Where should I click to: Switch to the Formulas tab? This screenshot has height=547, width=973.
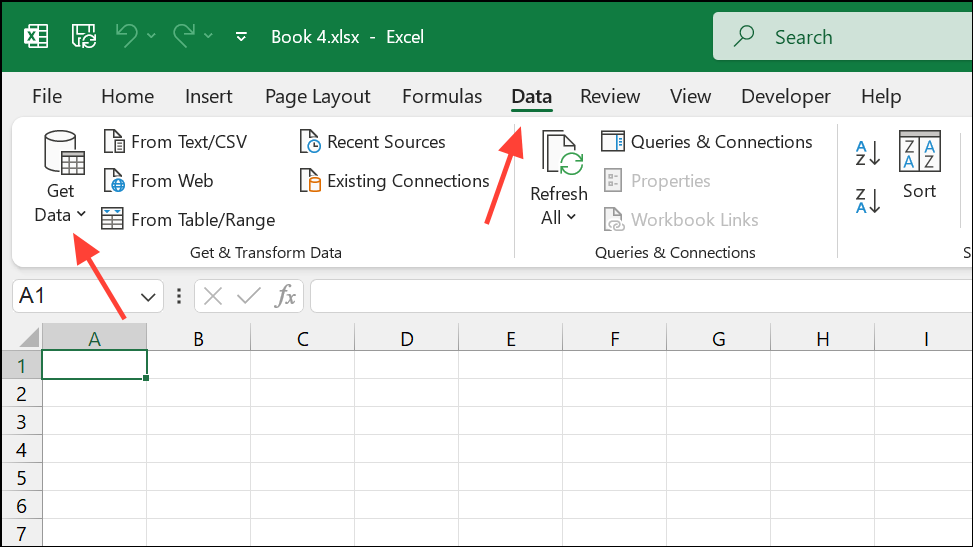442,96
